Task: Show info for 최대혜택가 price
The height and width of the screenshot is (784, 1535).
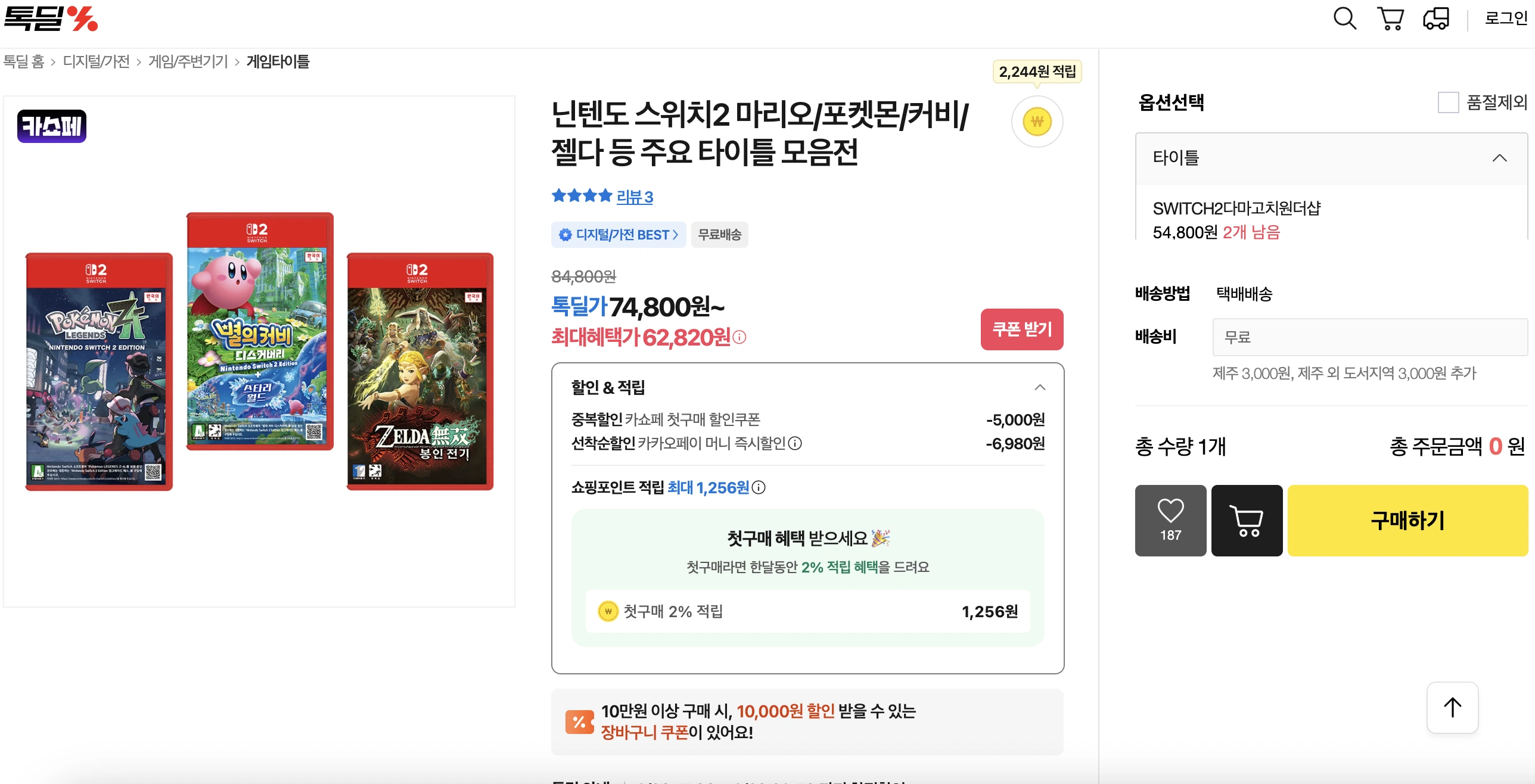Action: 739,338
